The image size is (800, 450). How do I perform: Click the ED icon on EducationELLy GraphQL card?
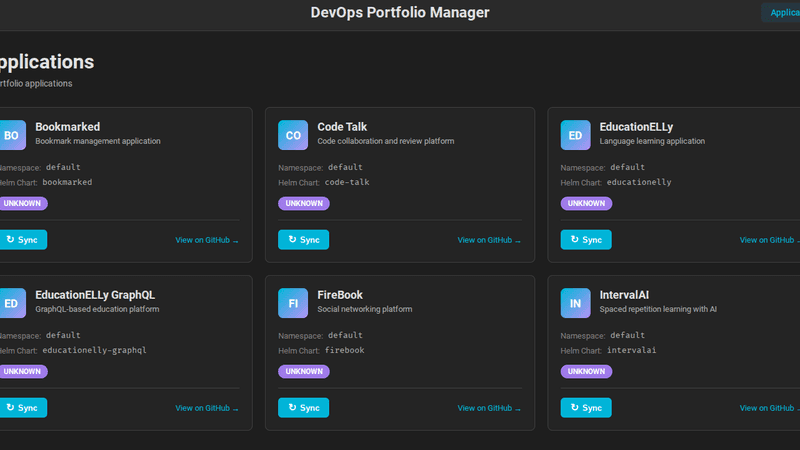coord(11,303)
